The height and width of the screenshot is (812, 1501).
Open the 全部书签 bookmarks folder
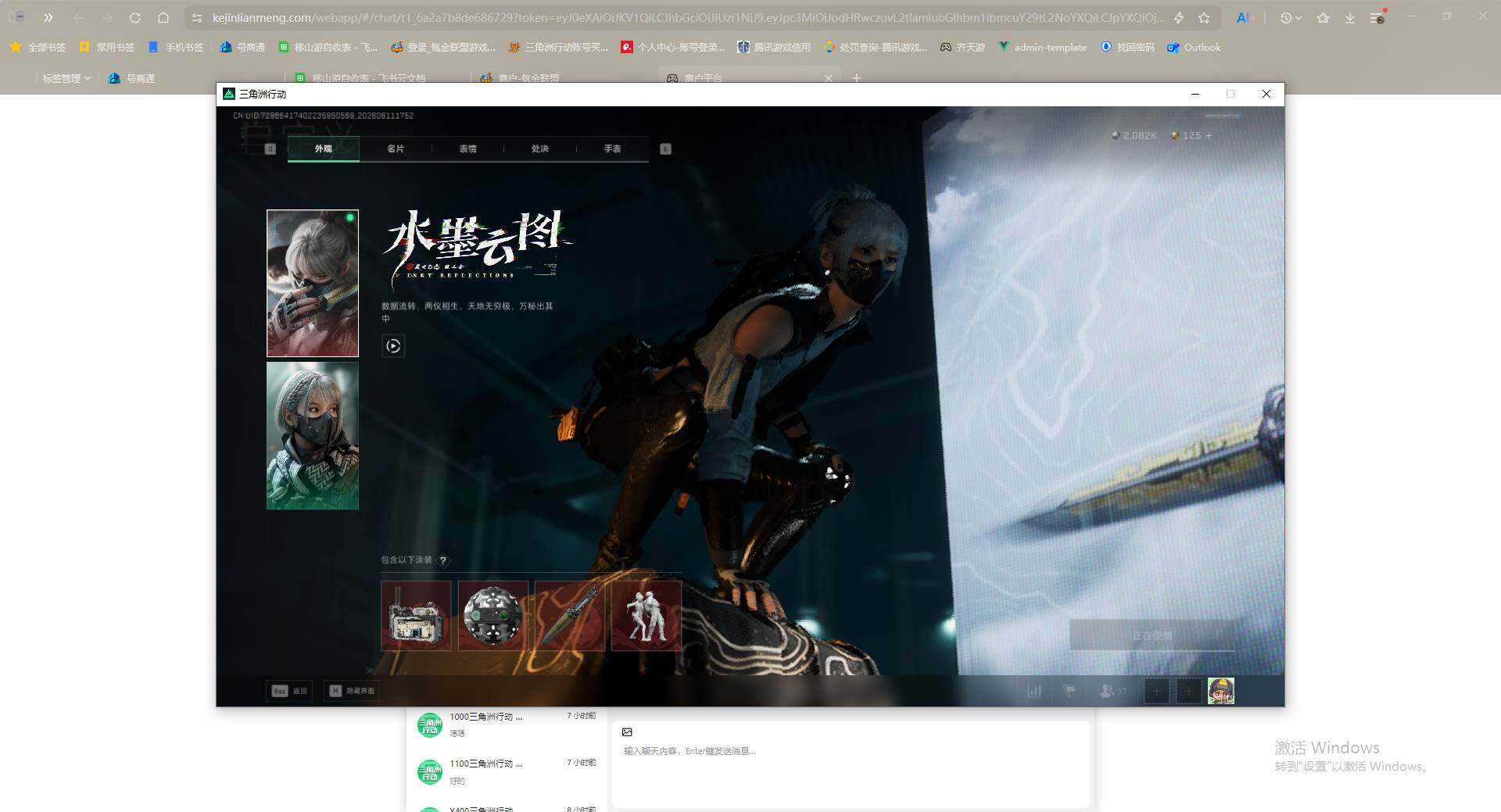point(38,48)
